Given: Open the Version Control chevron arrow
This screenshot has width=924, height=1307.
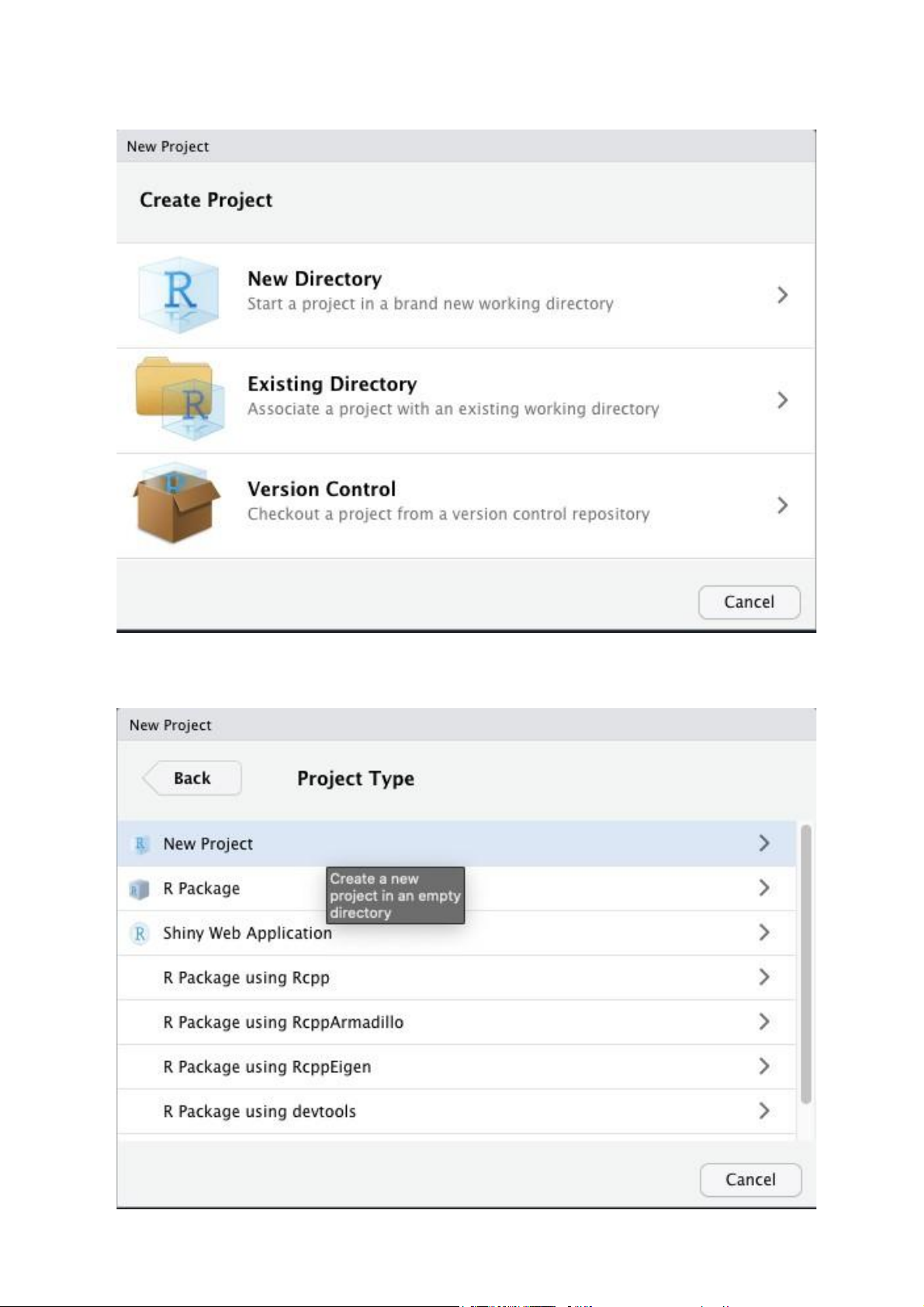Looking at the screenshot, I should tap(782, 506).
